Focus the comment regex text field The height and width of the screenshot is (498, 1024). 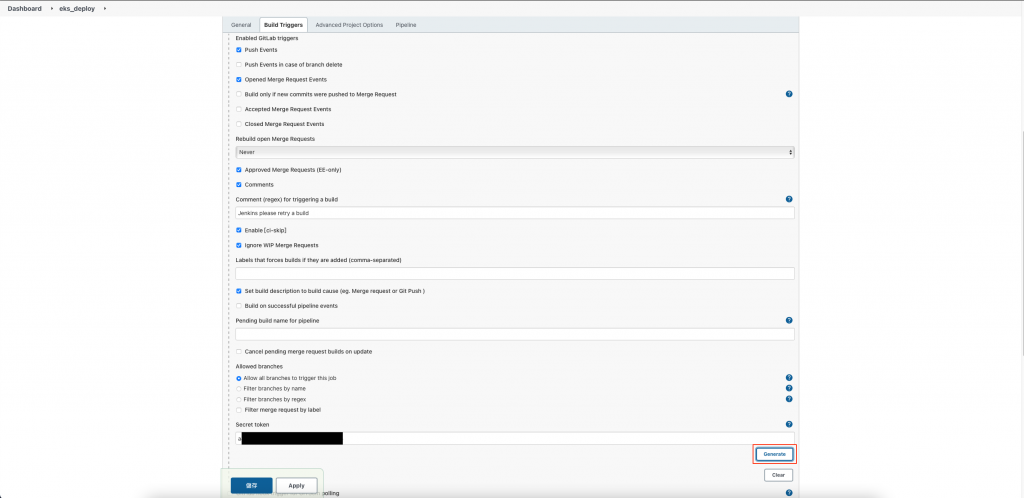click(x=515, y=213)
